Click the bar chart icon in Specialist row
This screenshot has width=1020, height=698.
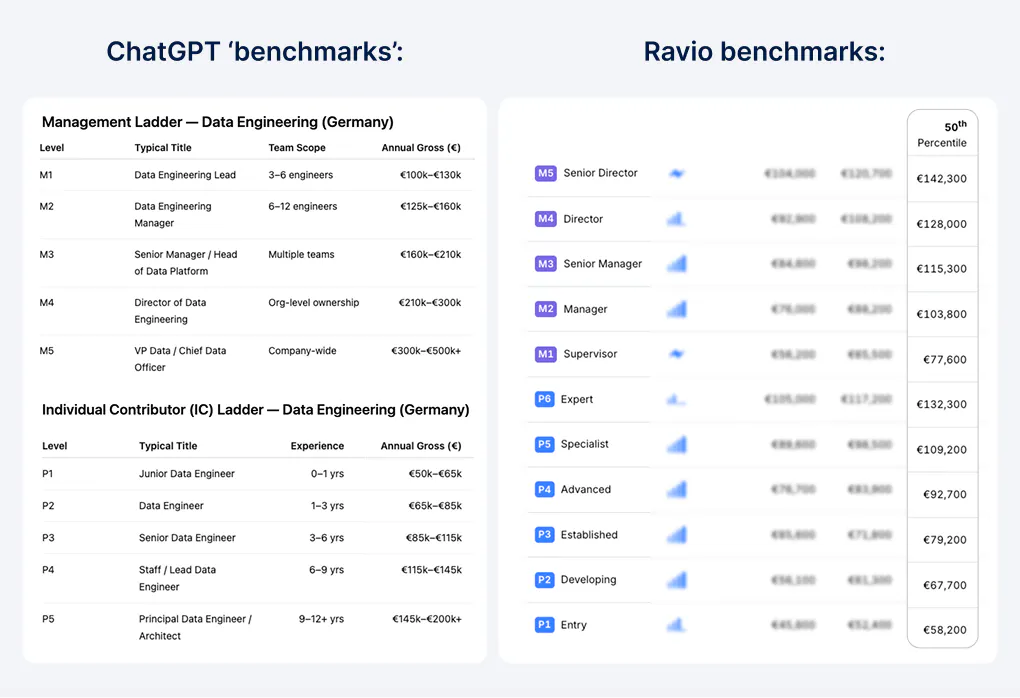pyautogui.click(x=677, y=444)
